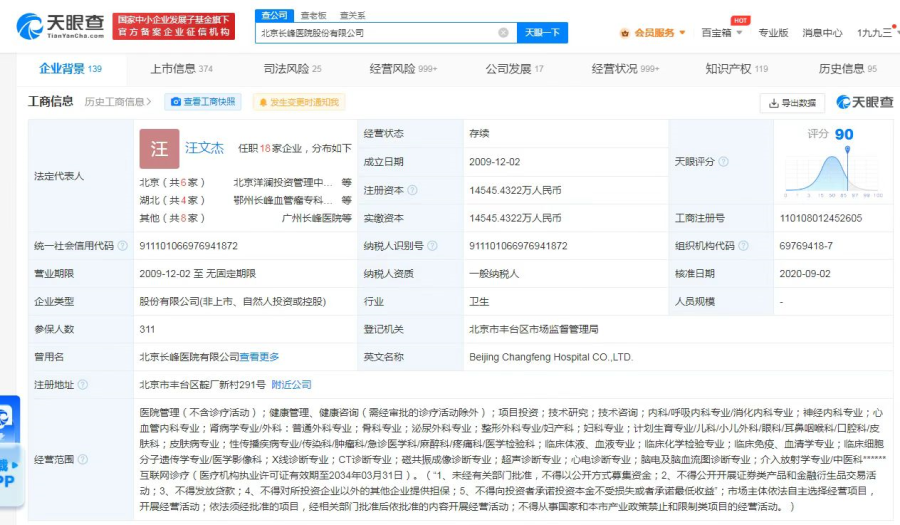Screen dimensions: 900x525
Task: Click the 14545.4322万人民币 registered capital value
Action: coord(515,190)
